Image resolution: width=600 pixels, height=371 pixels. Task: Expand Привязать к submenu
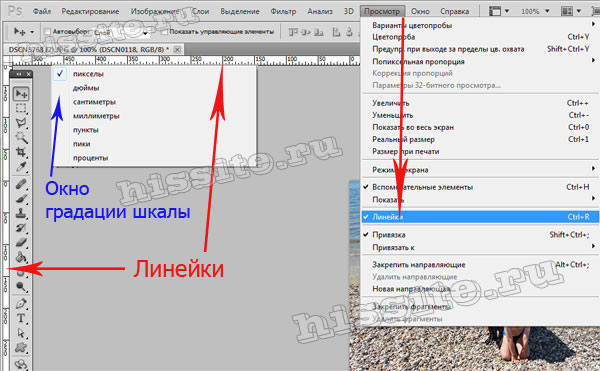(x=480, y=247)
